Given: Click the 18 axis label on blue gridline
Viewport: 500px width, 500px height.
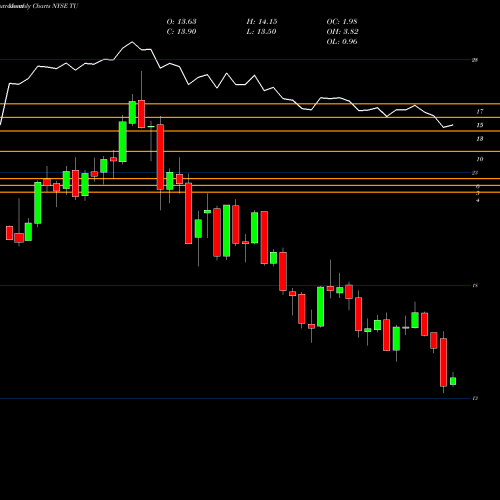Looking at the screenshot, I should [x=475, y=286].
